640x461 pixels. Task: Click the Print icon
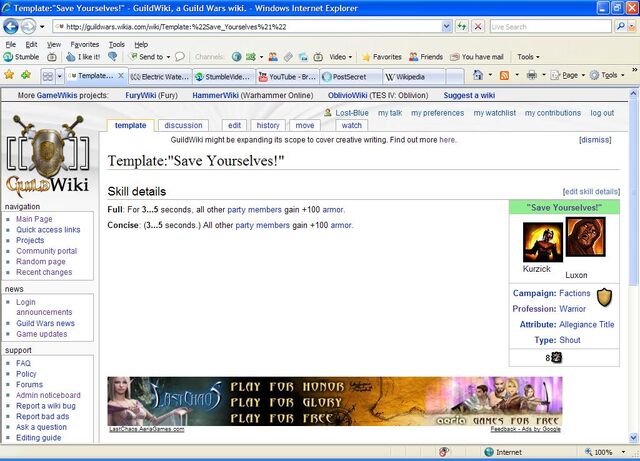[x=531, y=75]
